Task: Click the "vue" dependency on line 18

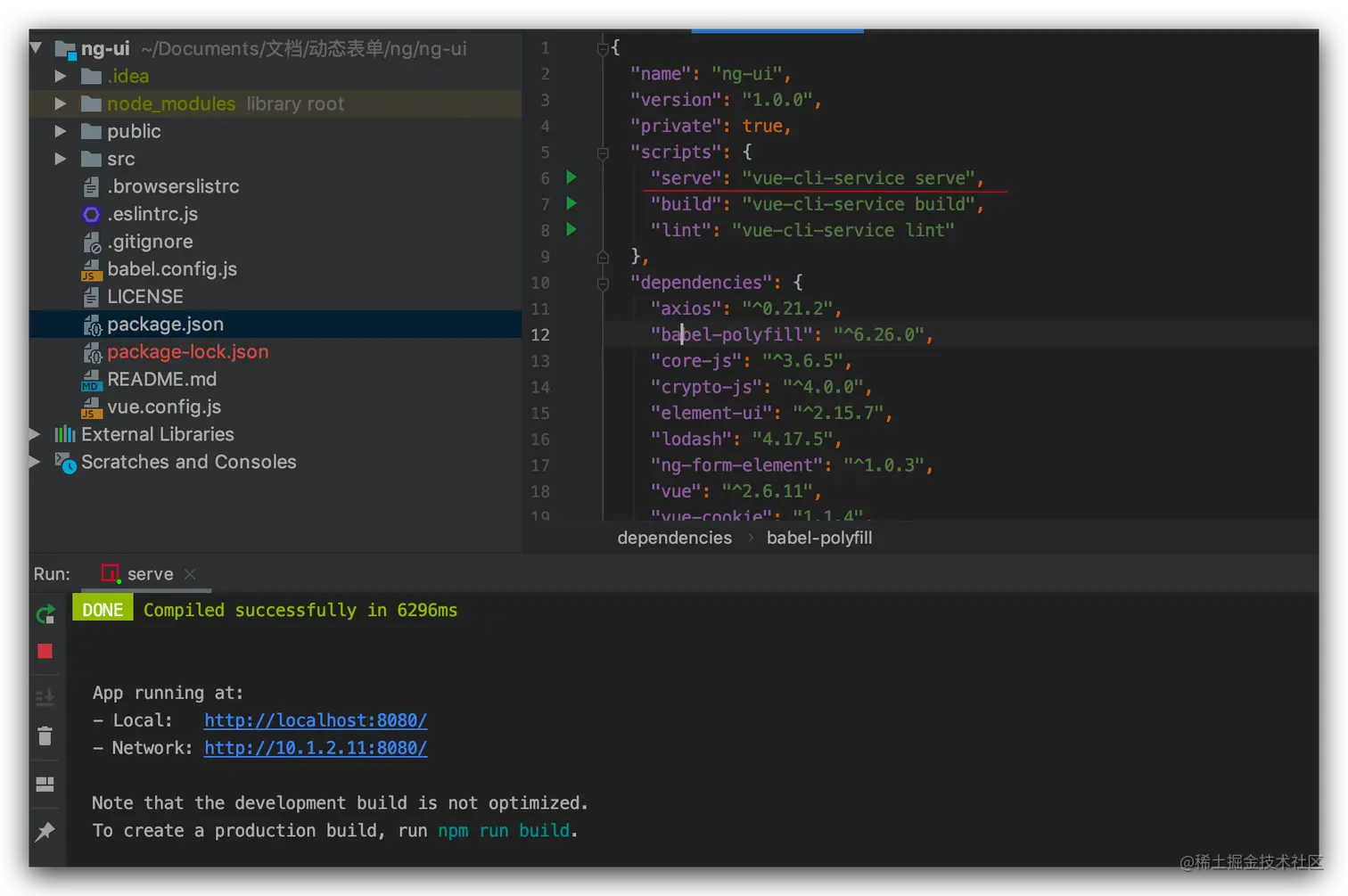Action: click(736, 491)
